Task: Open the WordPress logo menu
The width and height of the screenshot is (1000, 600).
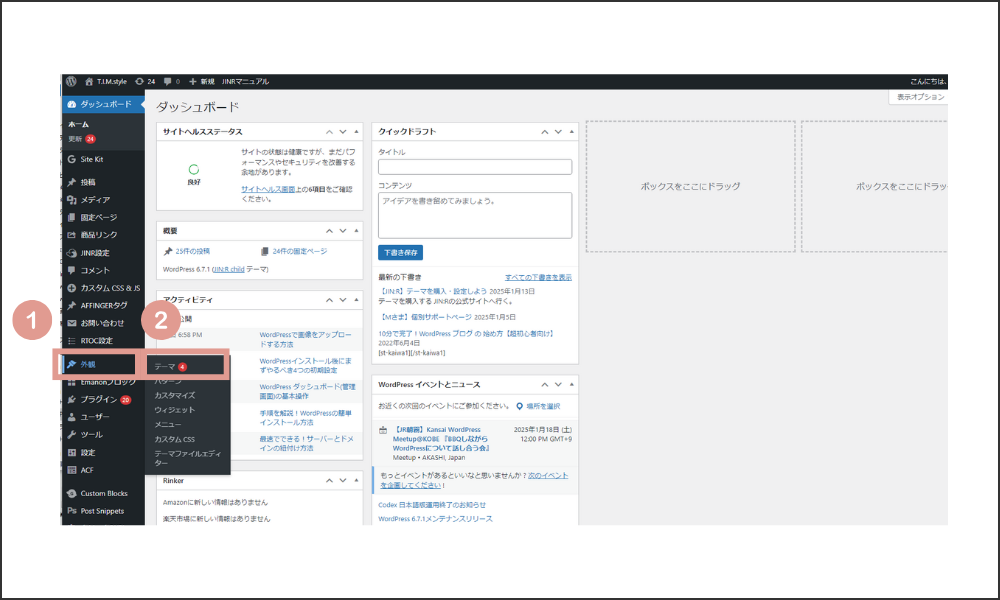Action: tap(71, 82)
